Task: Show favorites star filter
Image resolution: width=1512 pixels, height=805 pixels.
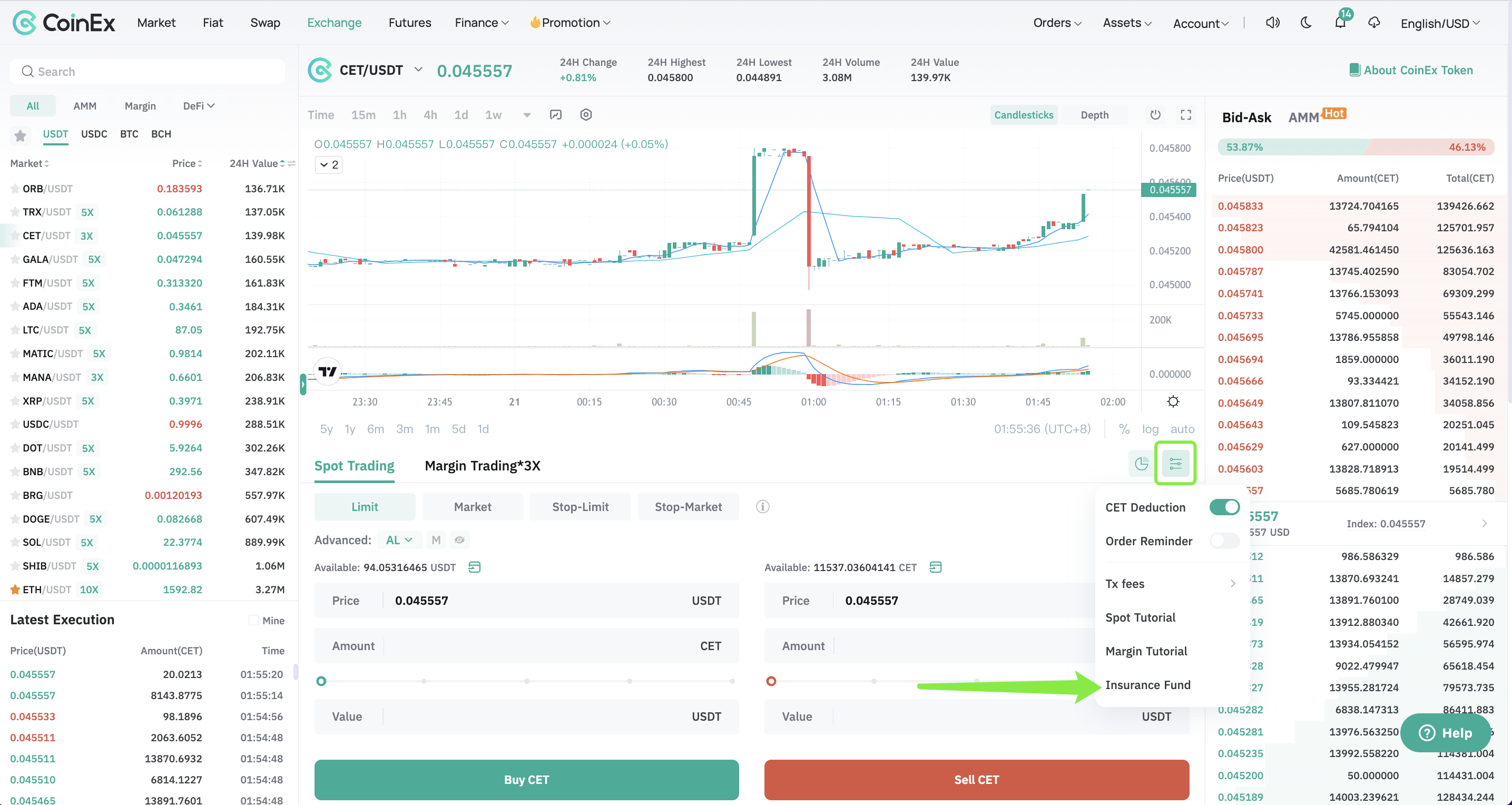Action: coord(20,135)
